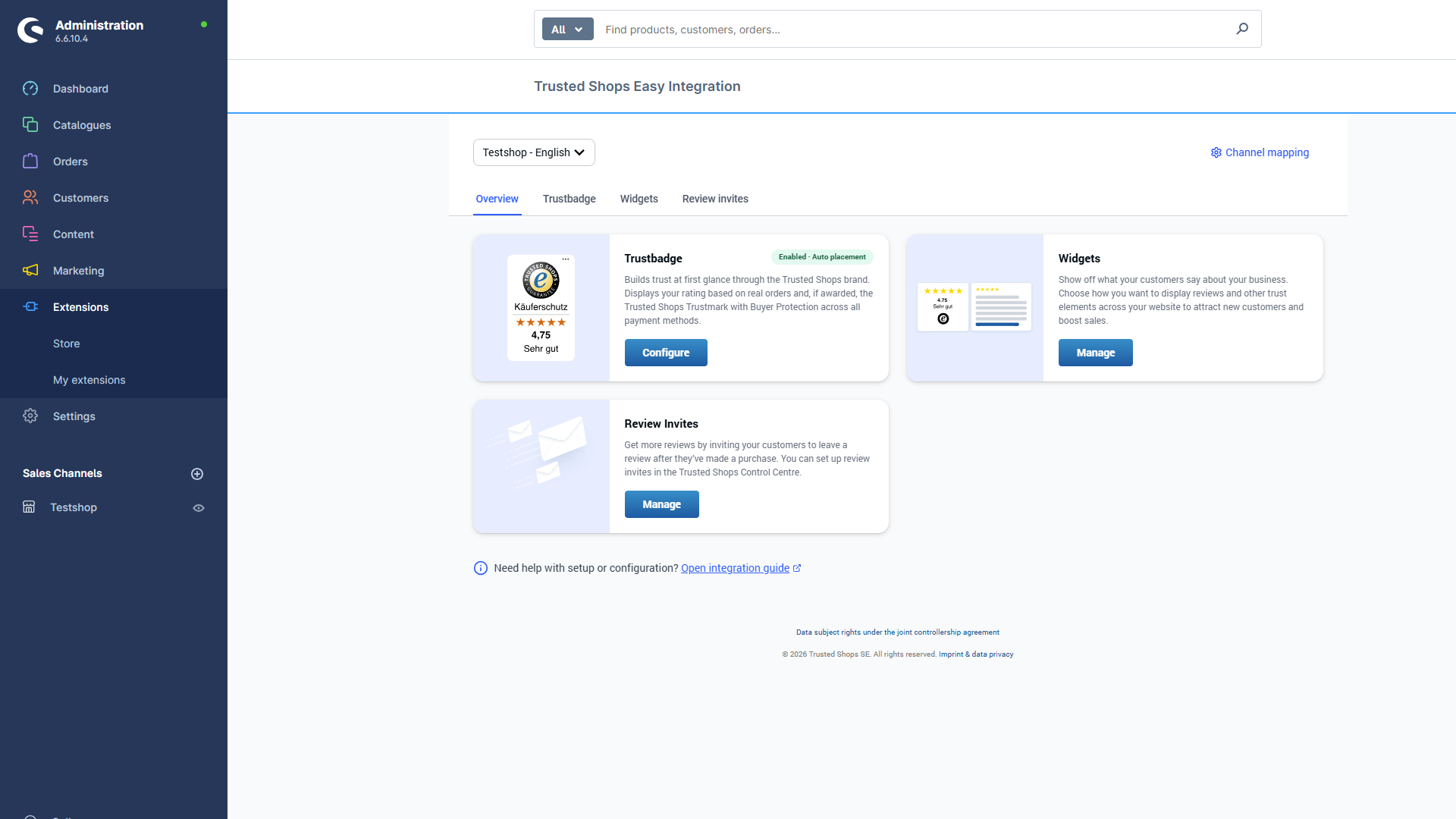The height and width of the screenshot is (819, 1456).
Task: Click the Channel mapping gear icon
Action: 1216,152
